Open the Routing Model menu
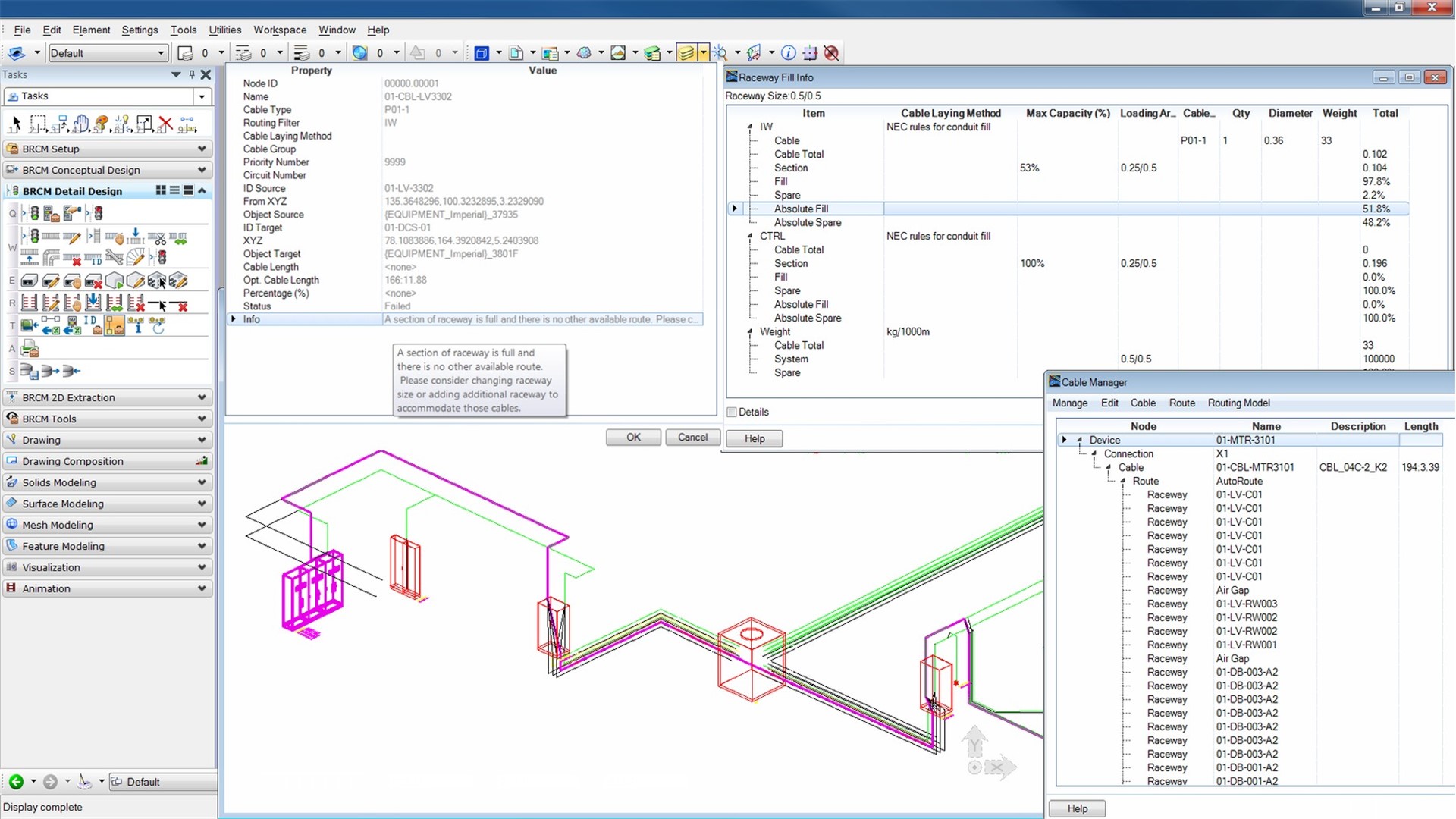The width and height of the screenshot is (1456, 819). tap(1238, 403)
